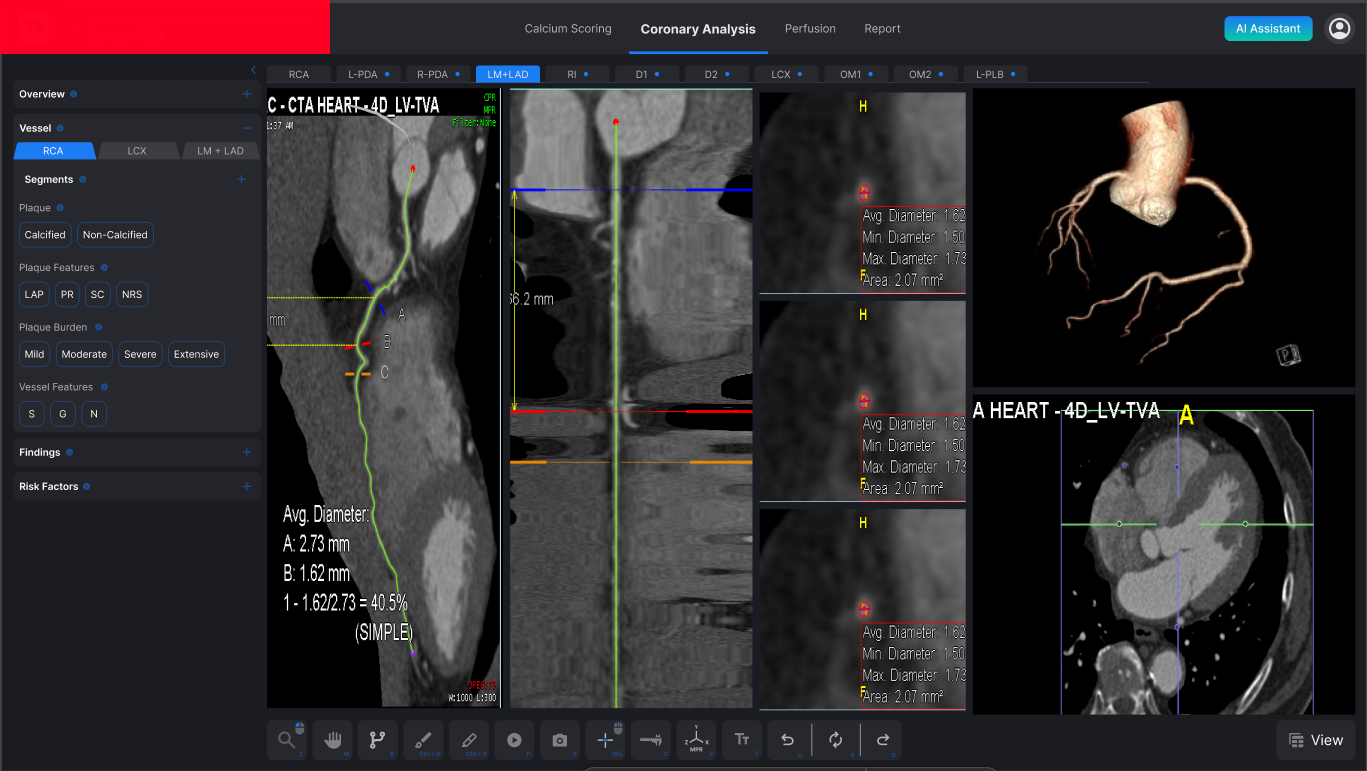Screen dimensions: 1367x771
Task: Select the OM1 vessel tab
Action: 856,74
